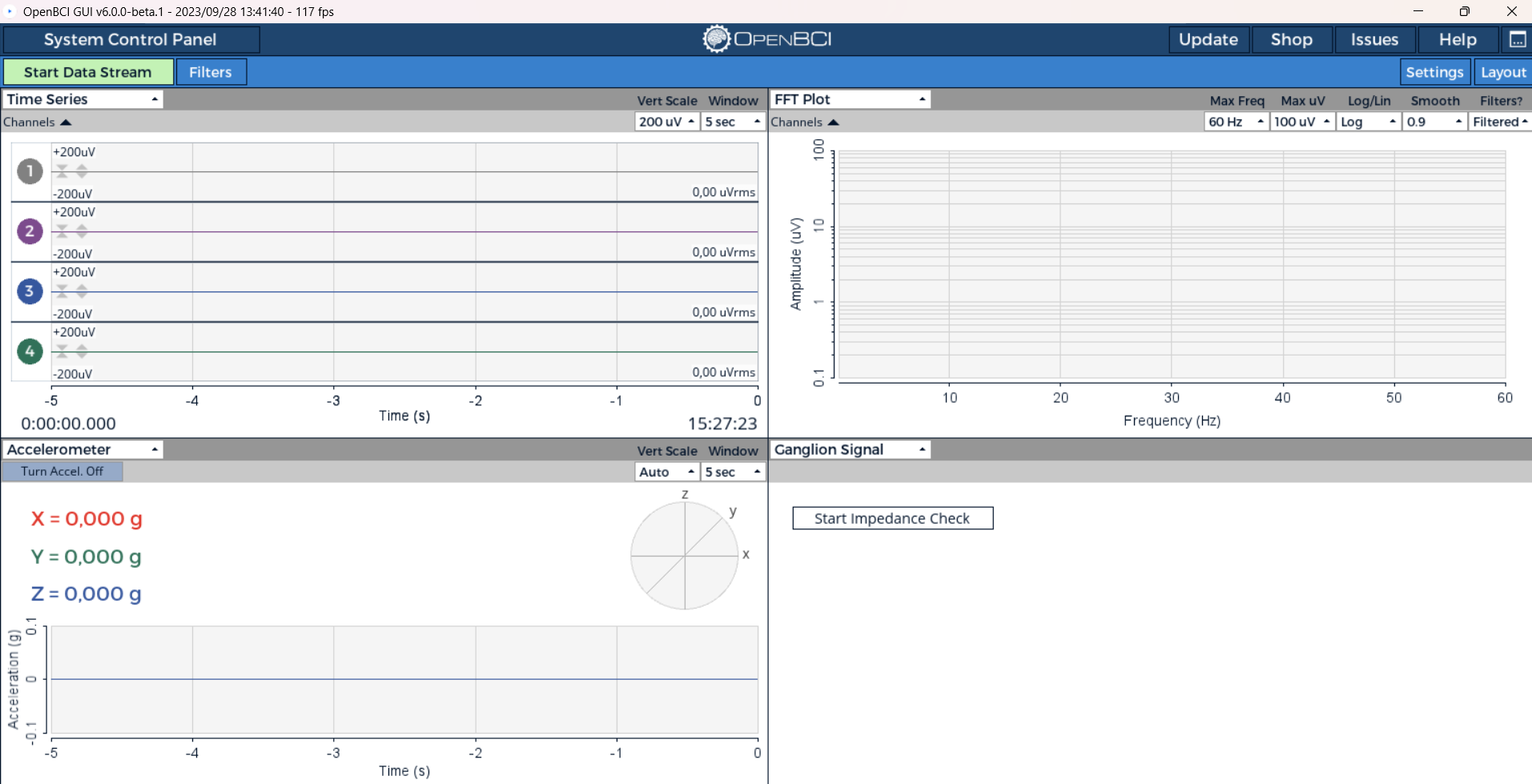Open the Filtered dropdown in FFT Plot
This screenshot has height=784, width=1532.
[1500, 122]
